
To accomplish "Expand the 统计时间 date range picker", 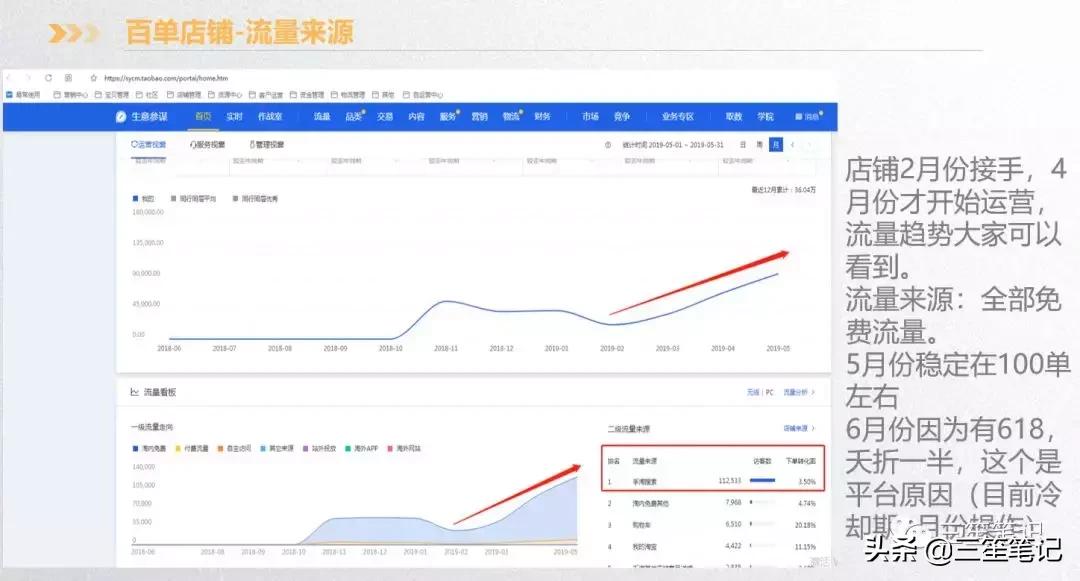I will 672,143.
